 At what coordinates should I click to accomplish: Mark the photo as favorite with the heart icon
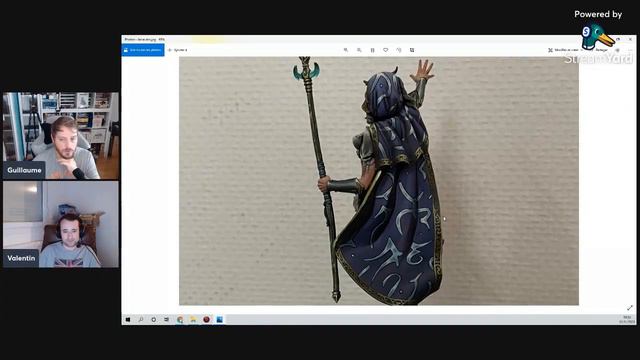(x=386, y=50)
